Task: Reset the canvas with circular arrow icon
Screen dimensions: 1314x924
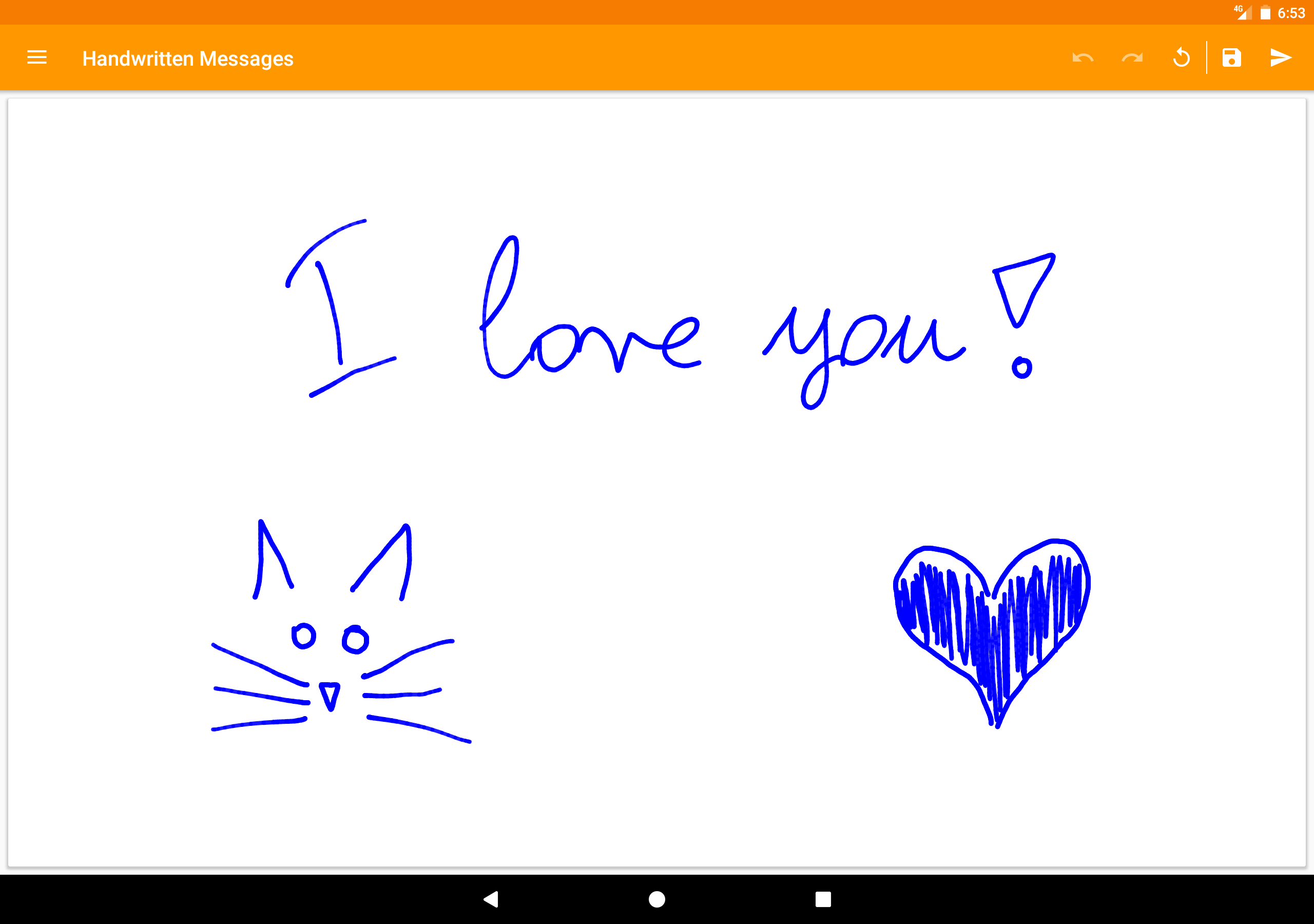Action: [x=1181, y=57]
